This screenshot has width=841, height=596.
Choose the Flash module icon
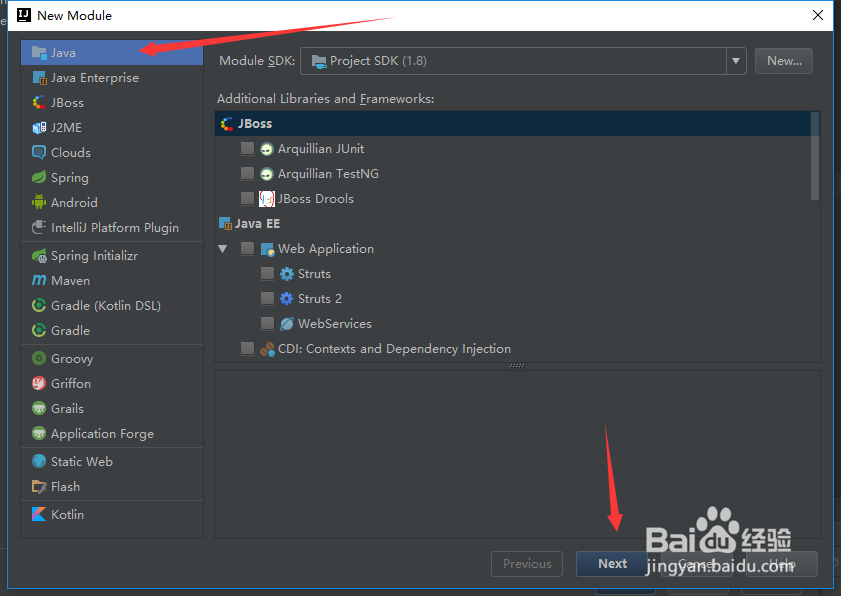click(x=39, y=487)
